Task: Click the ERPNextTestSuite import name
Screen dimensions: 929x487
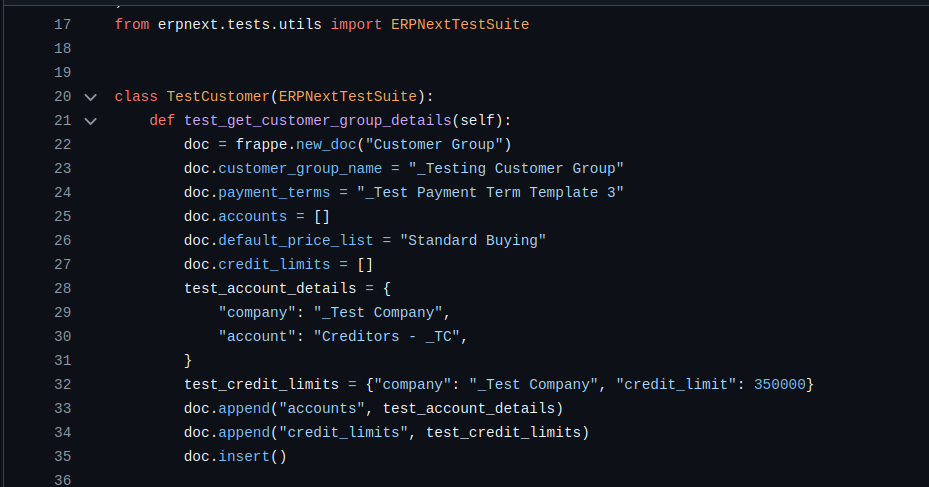Action: [x=460, y=24]
